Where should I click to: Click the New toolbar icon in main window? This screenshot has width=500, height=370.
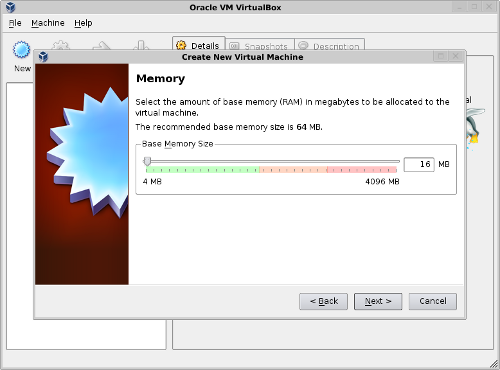pyautogui.click(x=22, y=50)
